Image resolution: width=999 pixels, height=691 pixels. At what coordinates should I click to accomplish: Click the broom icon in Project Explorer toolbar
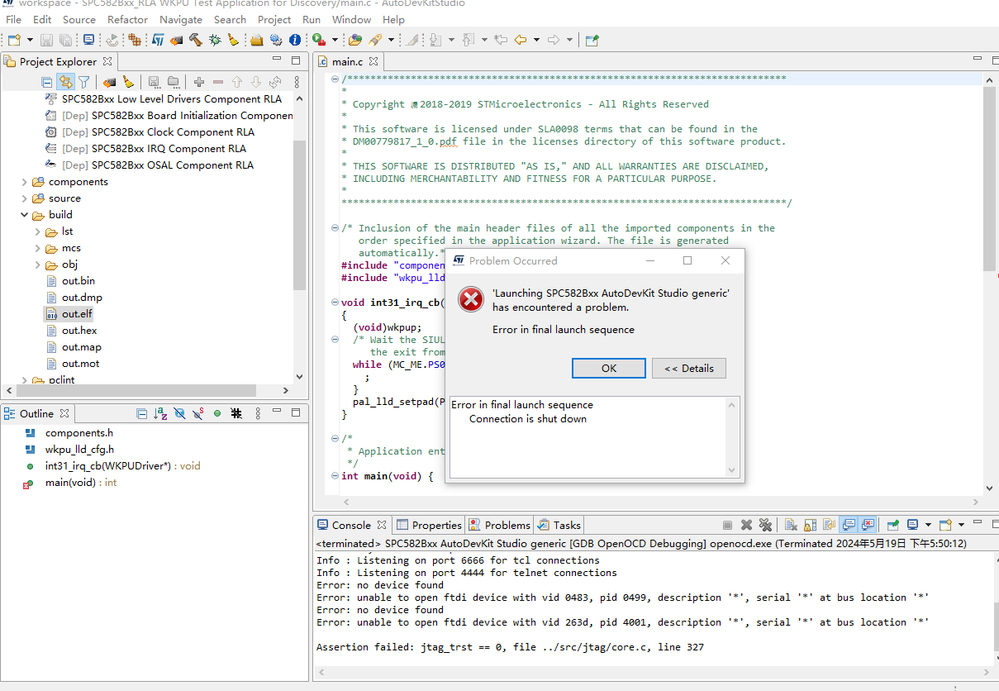[x=128, y=82]
